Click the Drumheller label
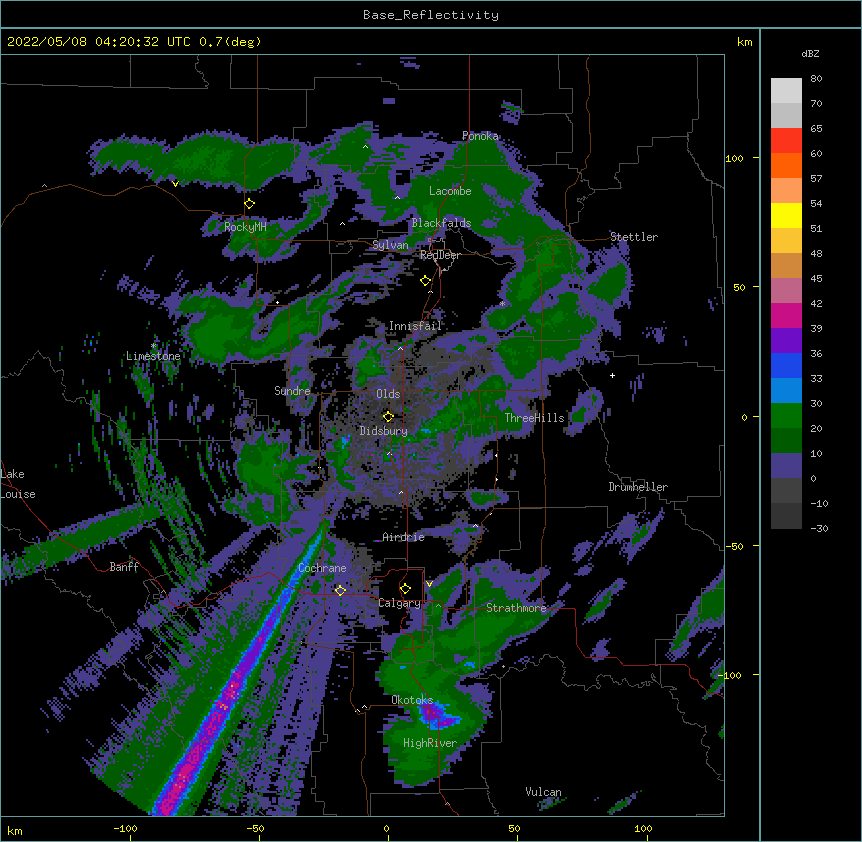862x842 pixels. [x=638, y=487]
